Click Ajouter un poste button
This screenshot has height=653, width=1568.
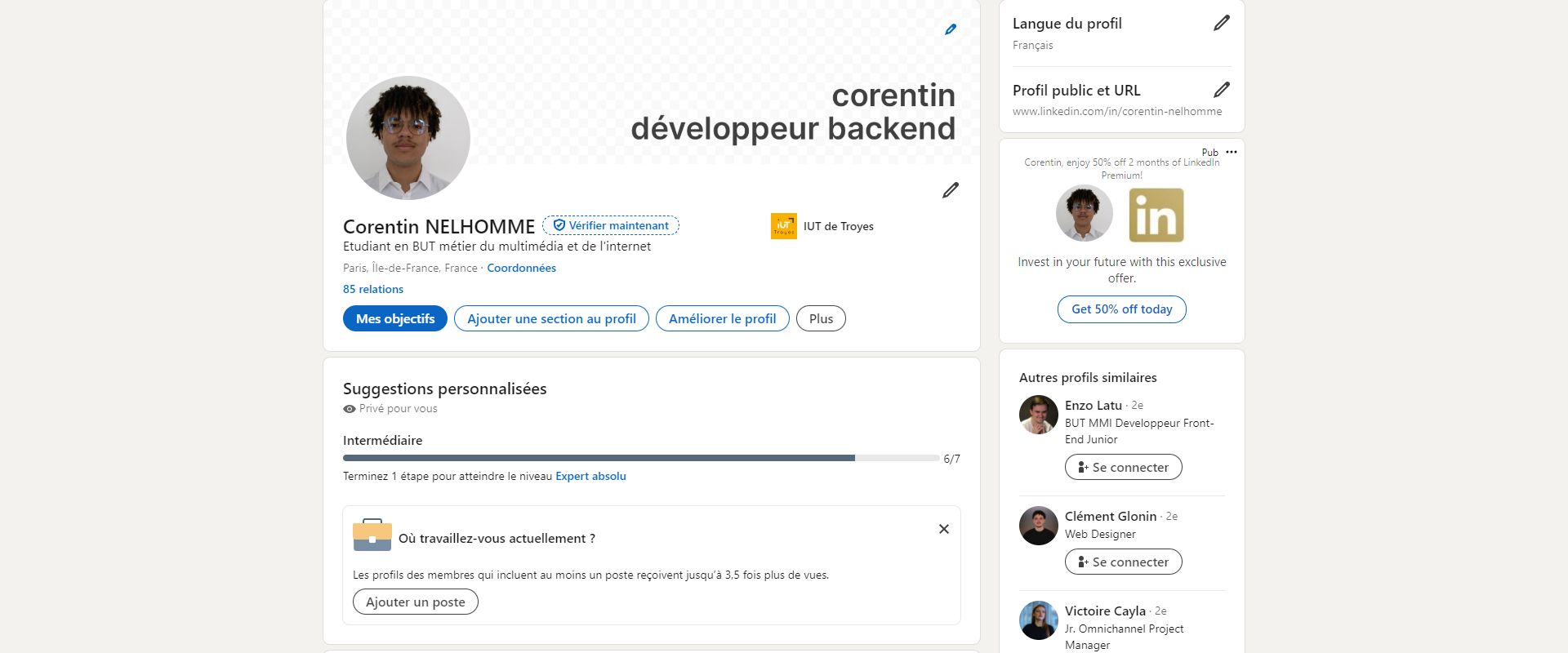pos(416,602)
